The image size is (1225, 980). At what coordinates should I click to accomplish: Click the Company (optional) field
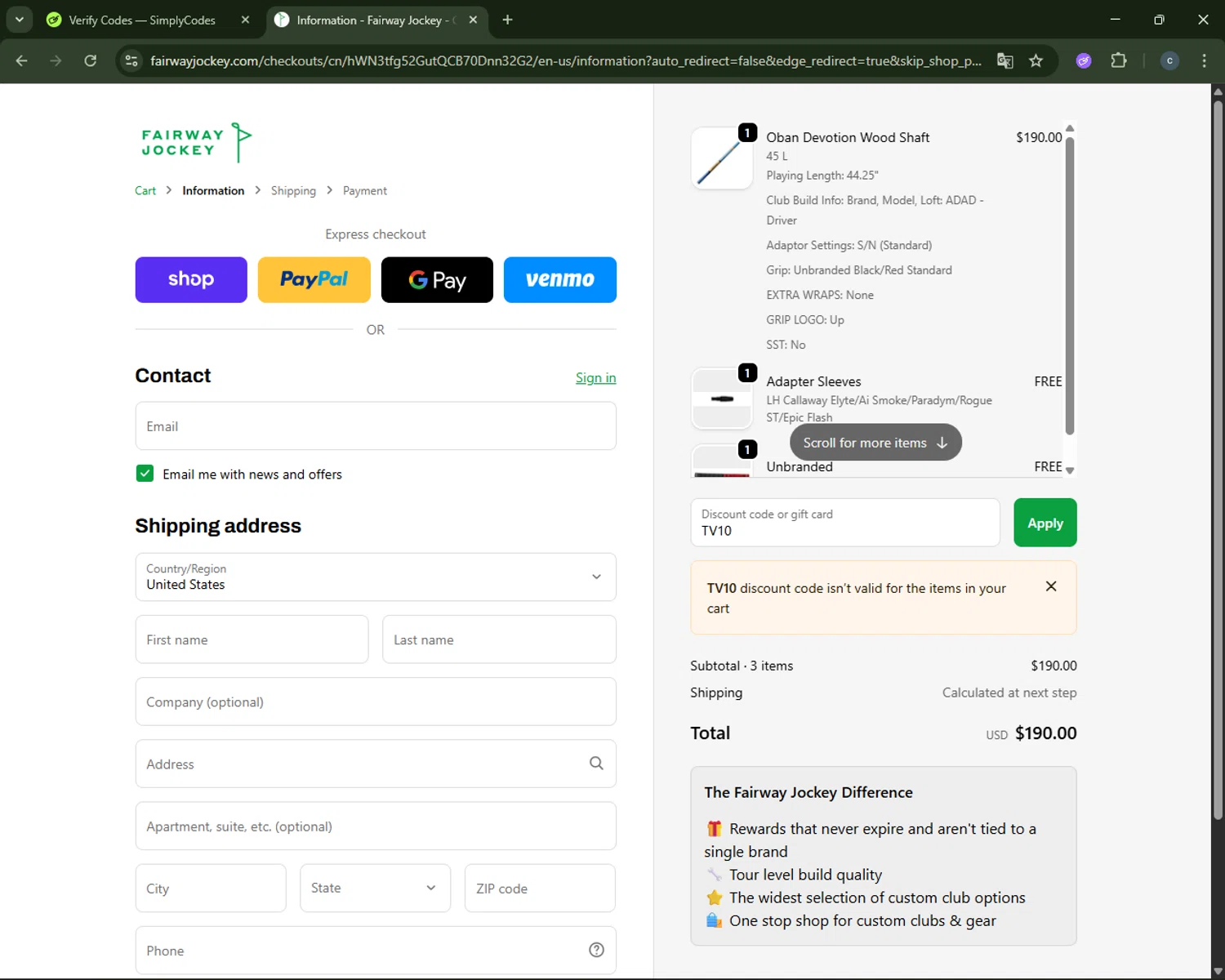tap(376, 702)
